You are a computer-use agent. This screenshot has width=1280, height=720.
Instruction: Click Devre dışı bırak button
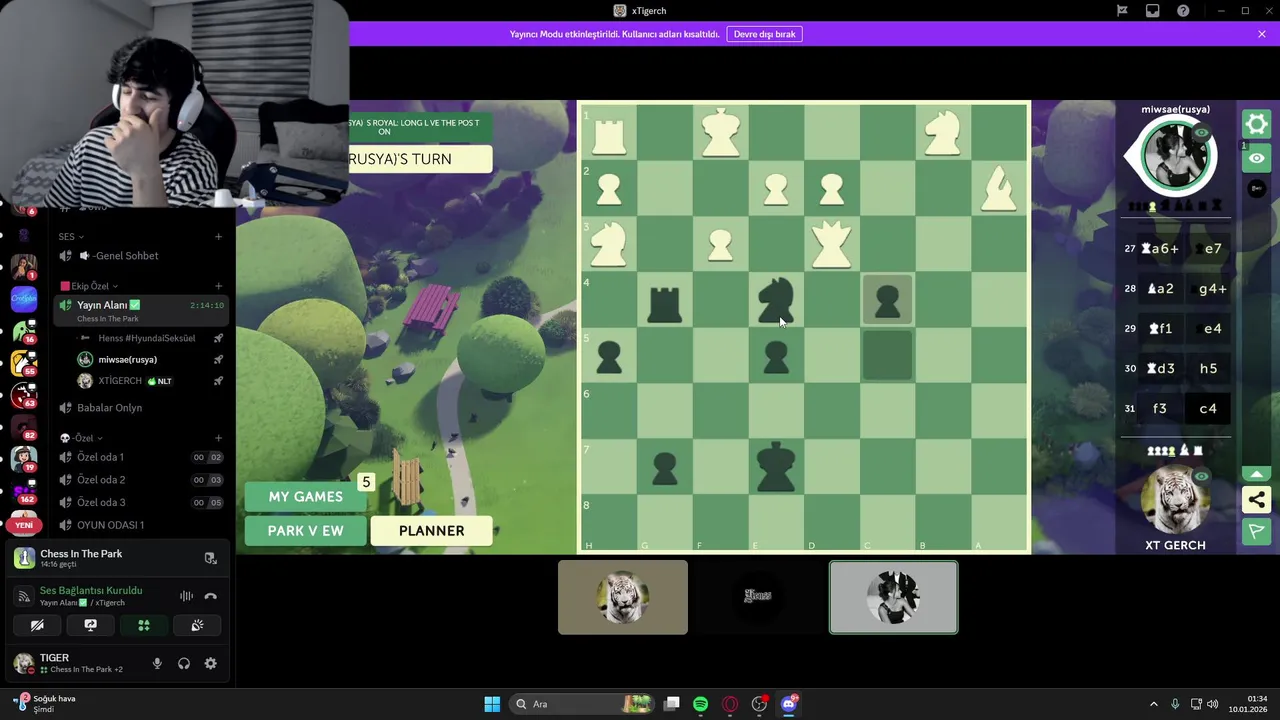764,34
